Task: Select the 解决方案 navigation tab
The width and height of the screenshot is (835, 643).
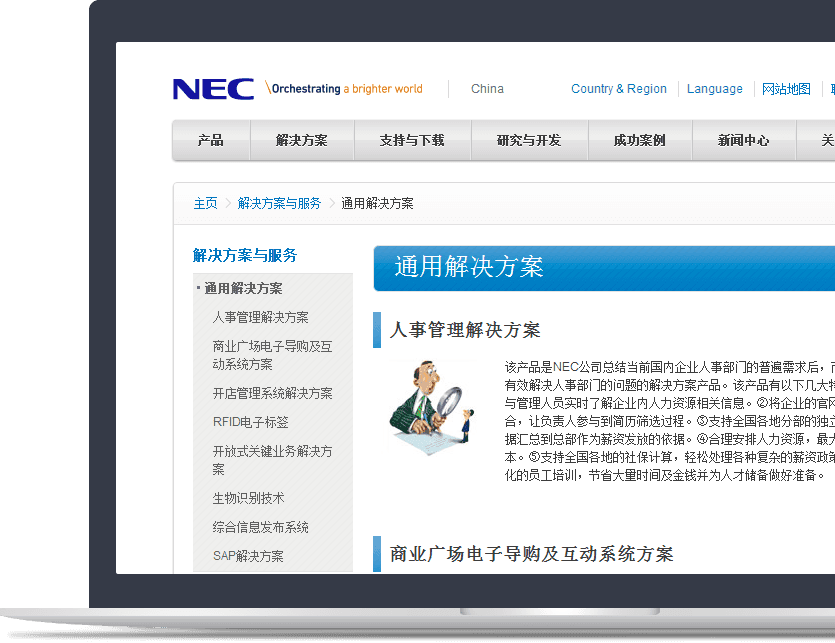Action: click(x=302, y=141)
